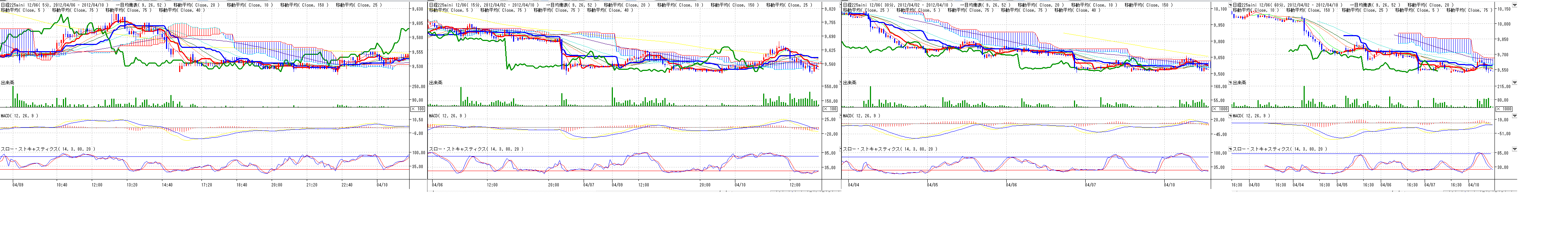Image resolution: width=1568 pixels, height=231 pixels.
Task: Click the 04/05 date marker on 30-minute chart
Action: pyautogui.click(x=932, y=184)
